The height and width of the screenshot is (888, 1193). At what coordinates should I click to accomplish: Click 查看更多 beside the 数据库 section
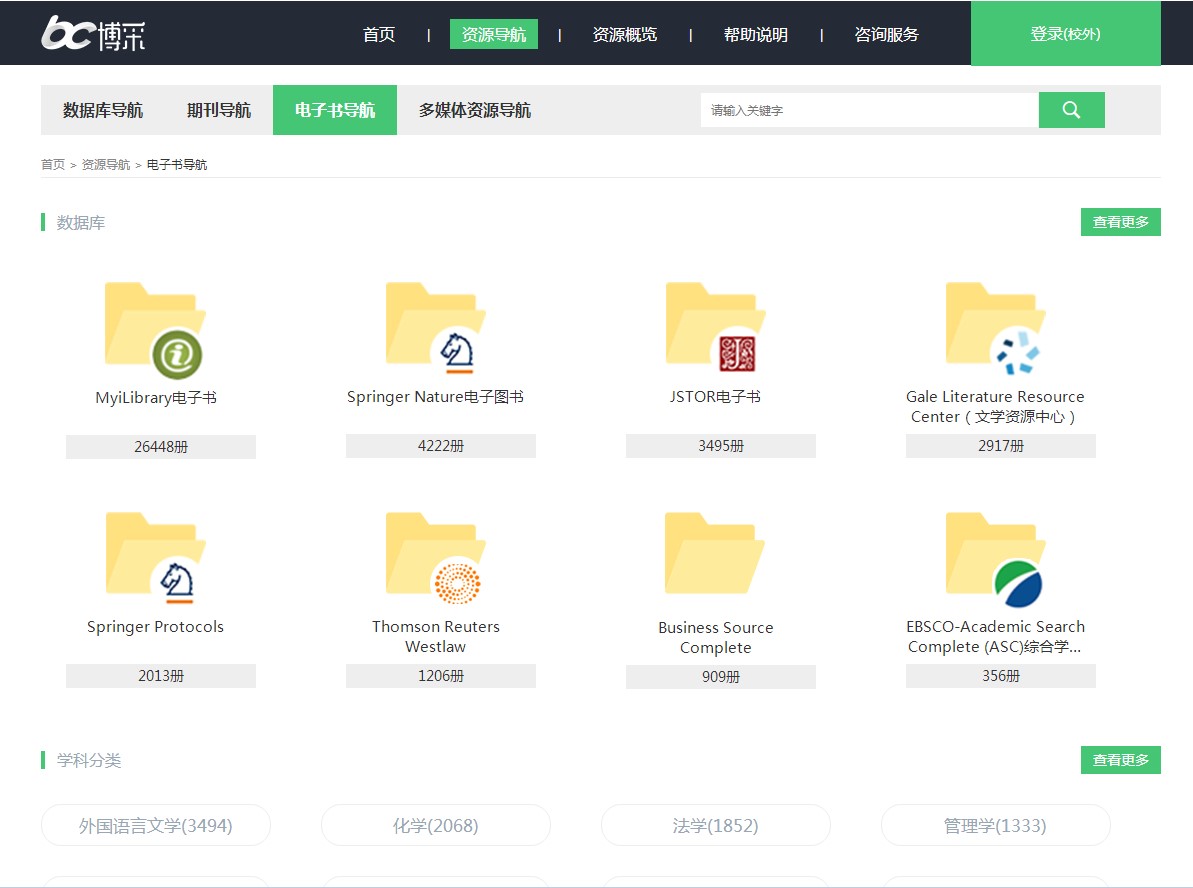tap(1120, 222)
